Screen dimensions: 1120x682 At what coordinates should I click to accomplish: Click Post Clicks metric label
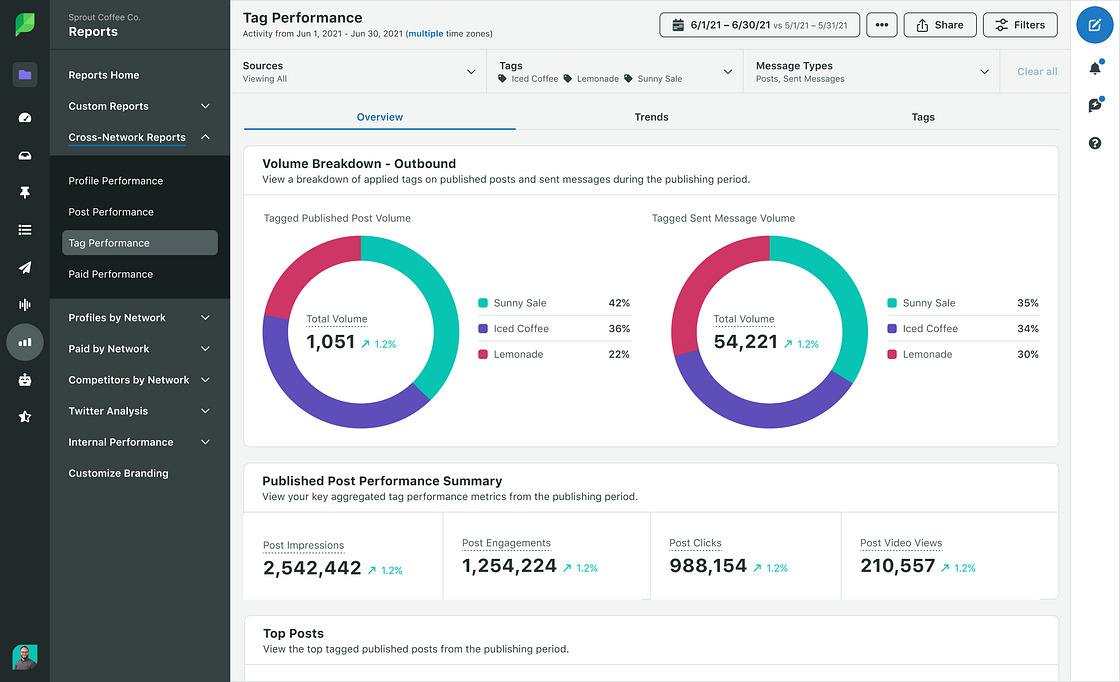click(x=695, y=543)
